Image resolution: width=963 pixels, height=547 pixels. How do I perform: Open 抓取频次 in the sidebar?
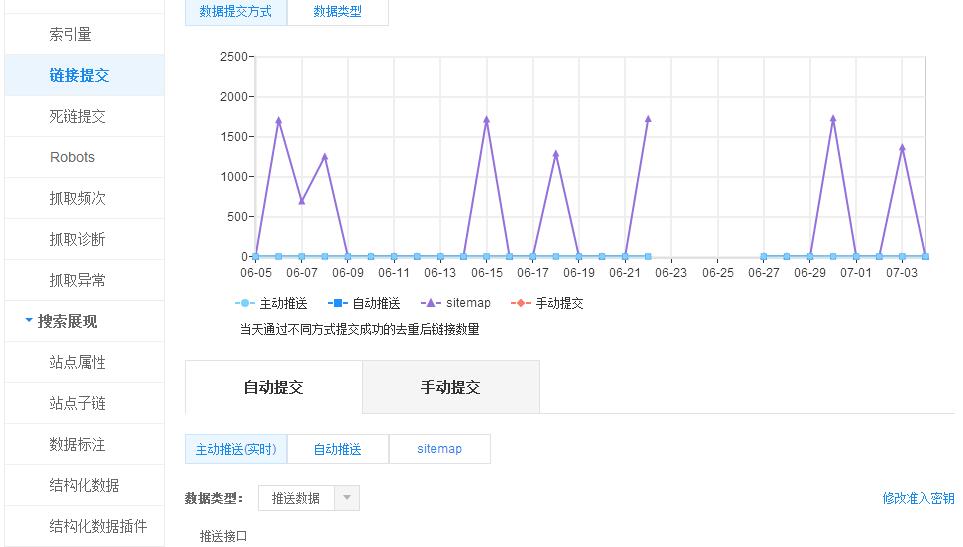click(78, 198)
